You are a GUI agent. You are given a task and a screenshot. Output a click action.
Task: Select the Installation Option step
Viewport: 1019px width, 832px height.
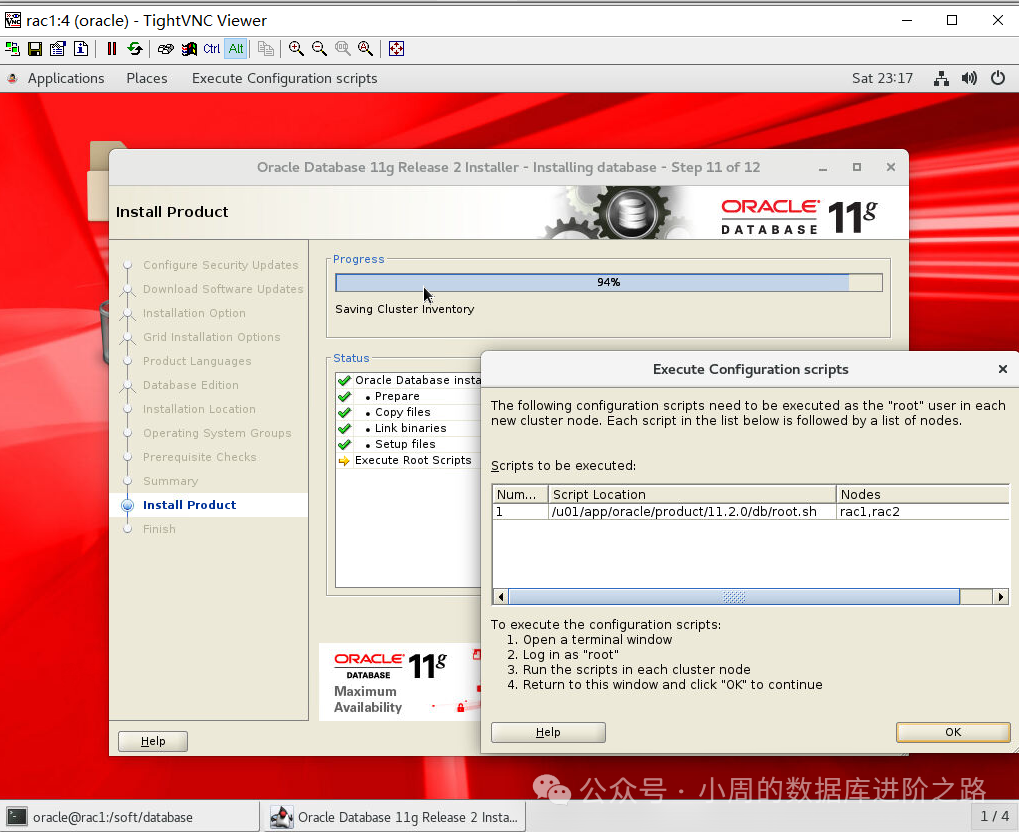[194, 313]
